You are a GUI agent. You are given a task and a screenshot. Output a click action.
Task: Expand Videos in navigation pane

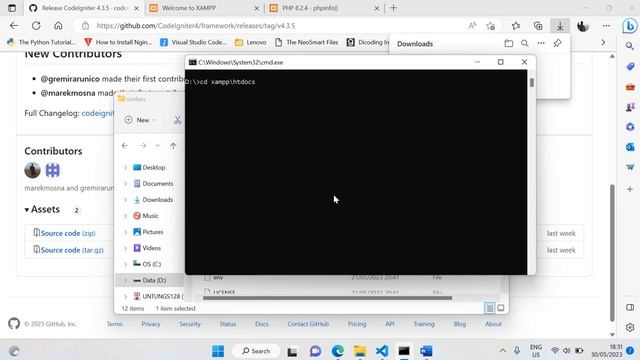pos(125,248)
